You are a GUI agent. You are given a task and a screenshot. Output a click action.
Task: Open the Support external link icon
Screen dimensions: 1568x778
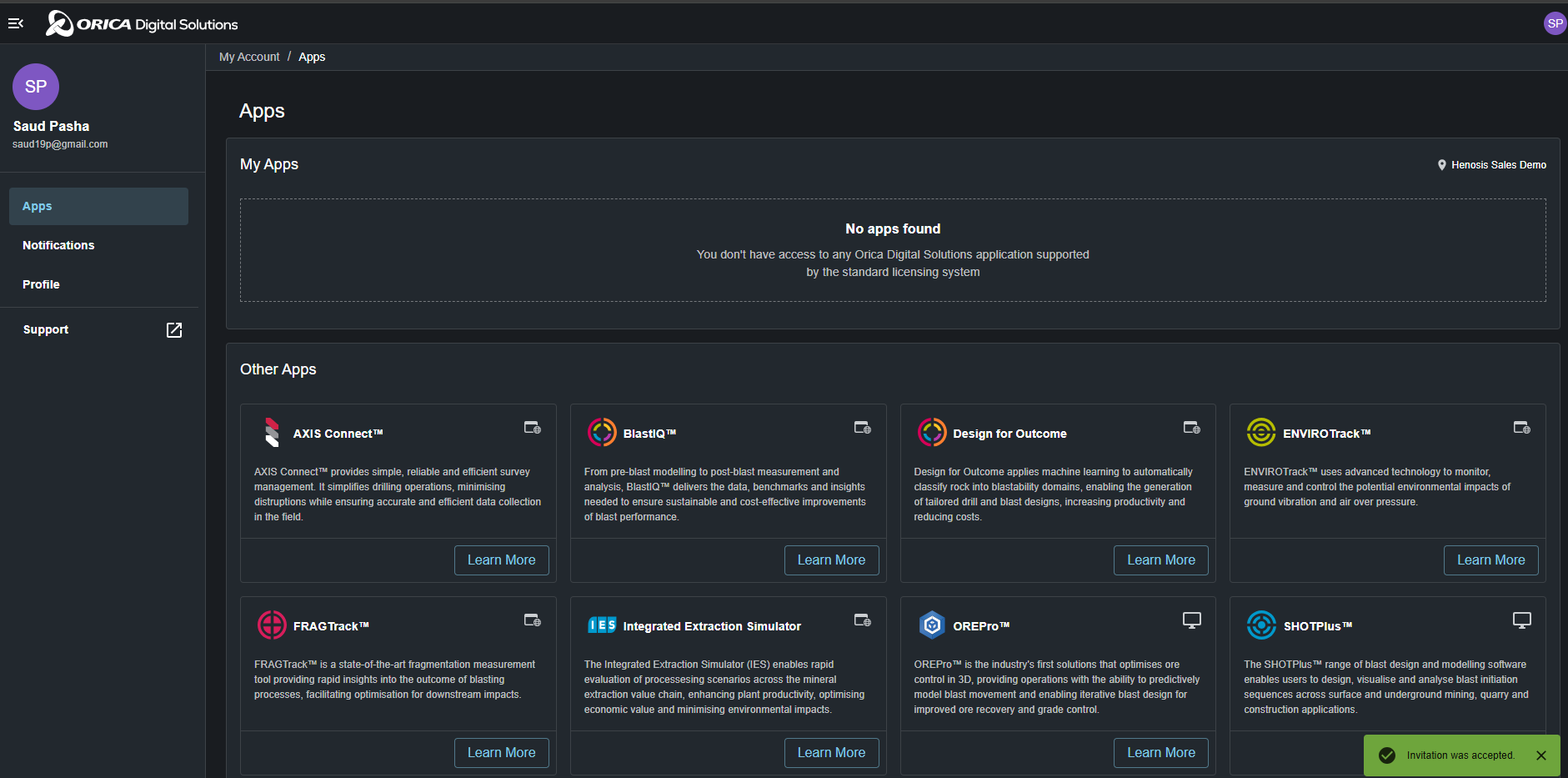[174, 330]
